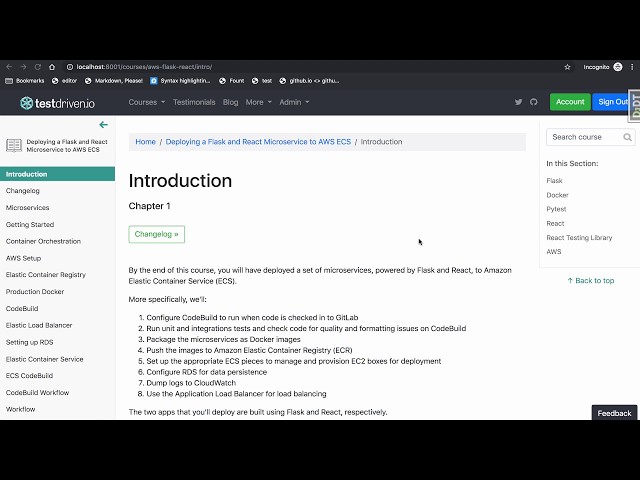This screenshot has width=640, height=480.
Task: Open the test bookmark
Action: (262, 81)
